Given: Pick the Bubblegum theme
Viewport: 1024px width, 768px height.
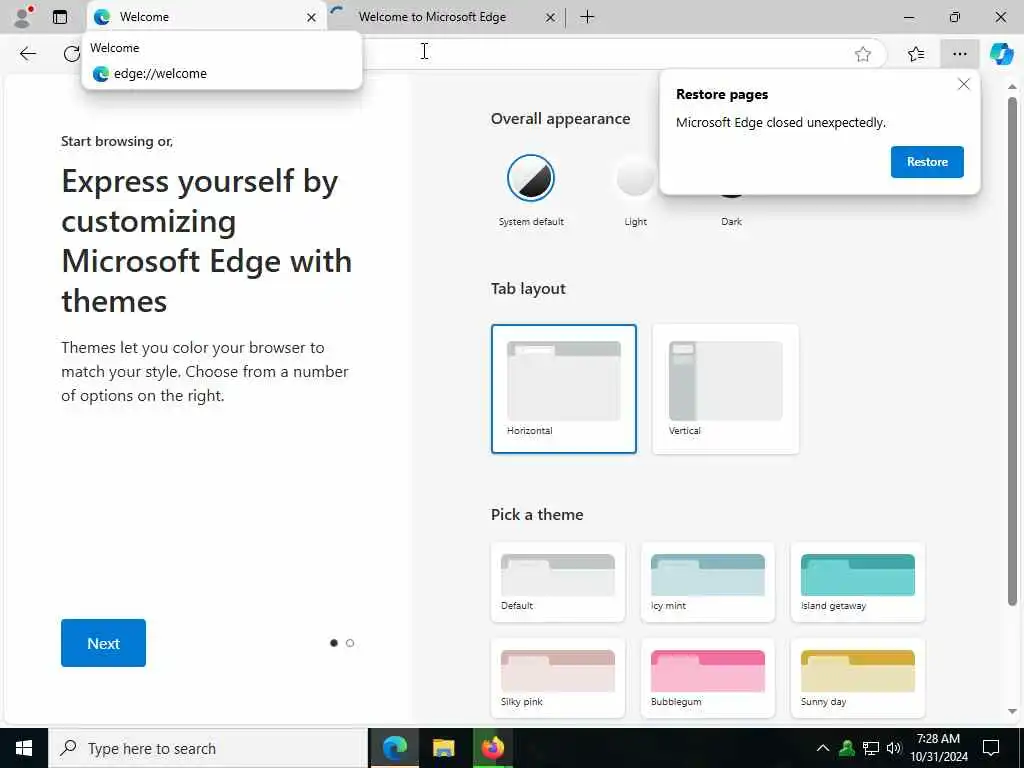Looking at the screenshot, I should point(708,678).
